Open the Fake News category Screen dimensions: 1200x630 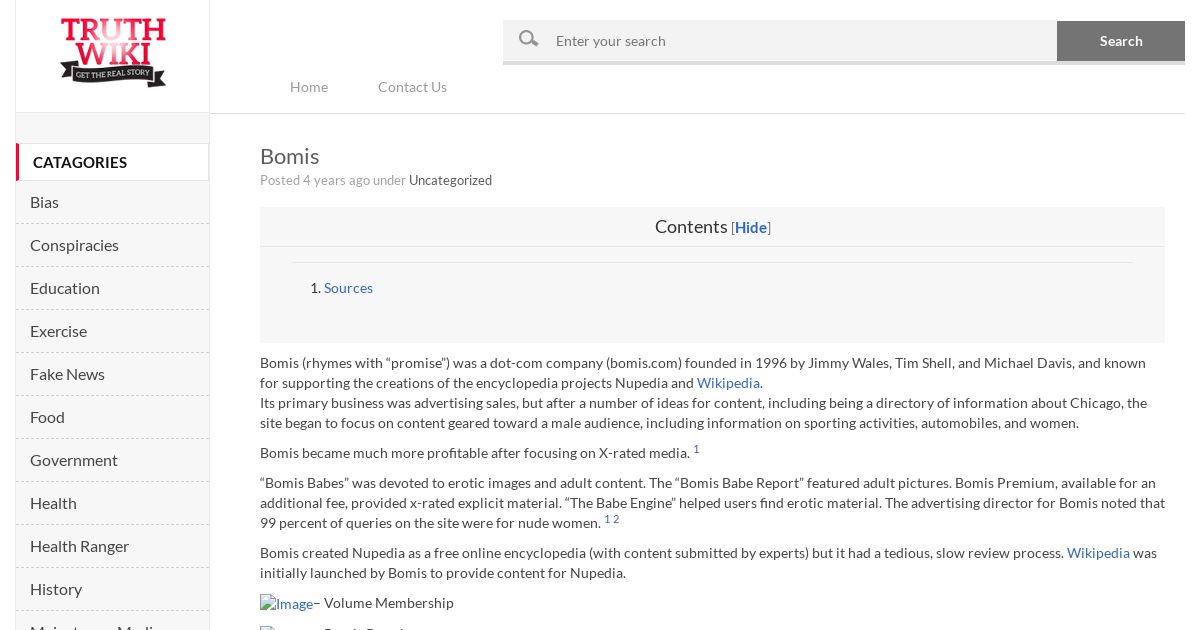112,374
